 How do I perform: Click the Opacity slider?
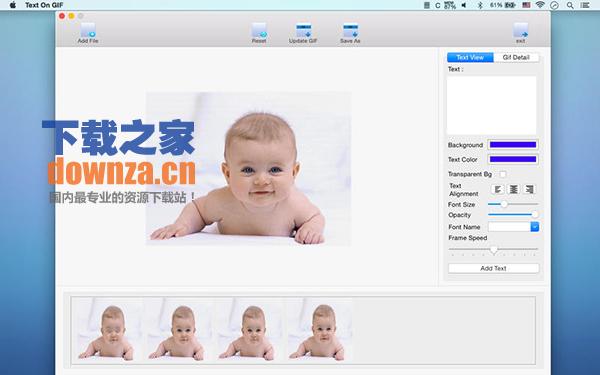(513, 215)
